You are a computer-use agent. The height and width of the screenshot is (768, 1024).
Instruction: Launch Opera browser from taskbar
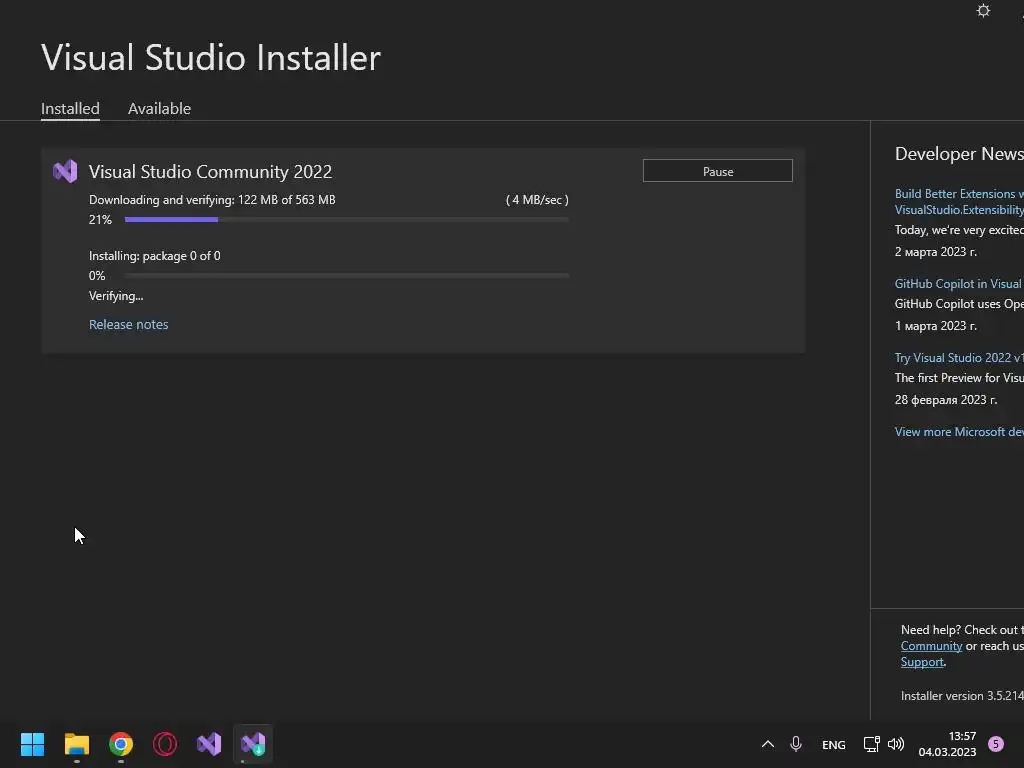pos(165,744)
